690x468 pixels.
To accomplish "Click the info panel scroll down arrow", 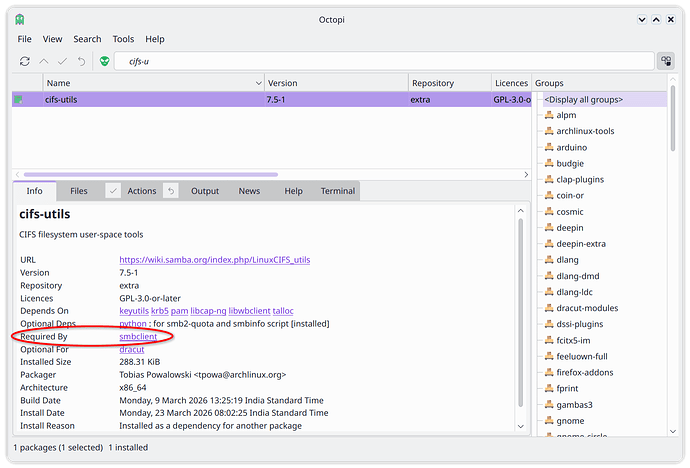I will [521, 426].
